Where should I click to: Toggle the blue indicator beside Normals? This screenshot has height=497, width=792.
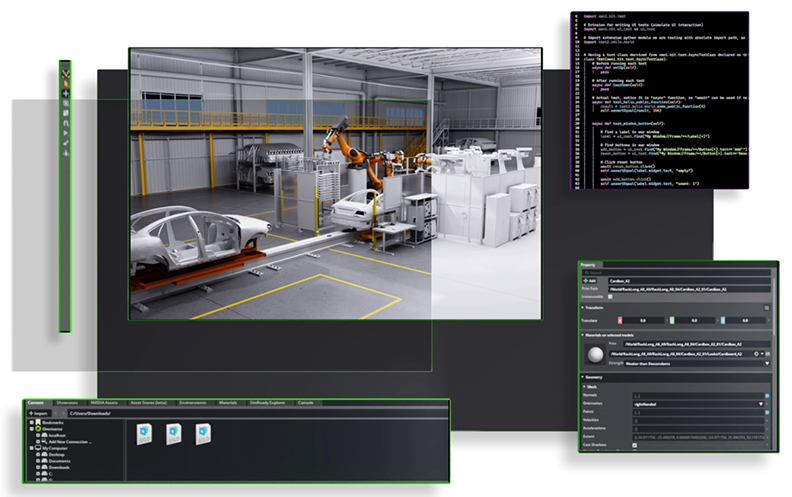pos(767,395)
